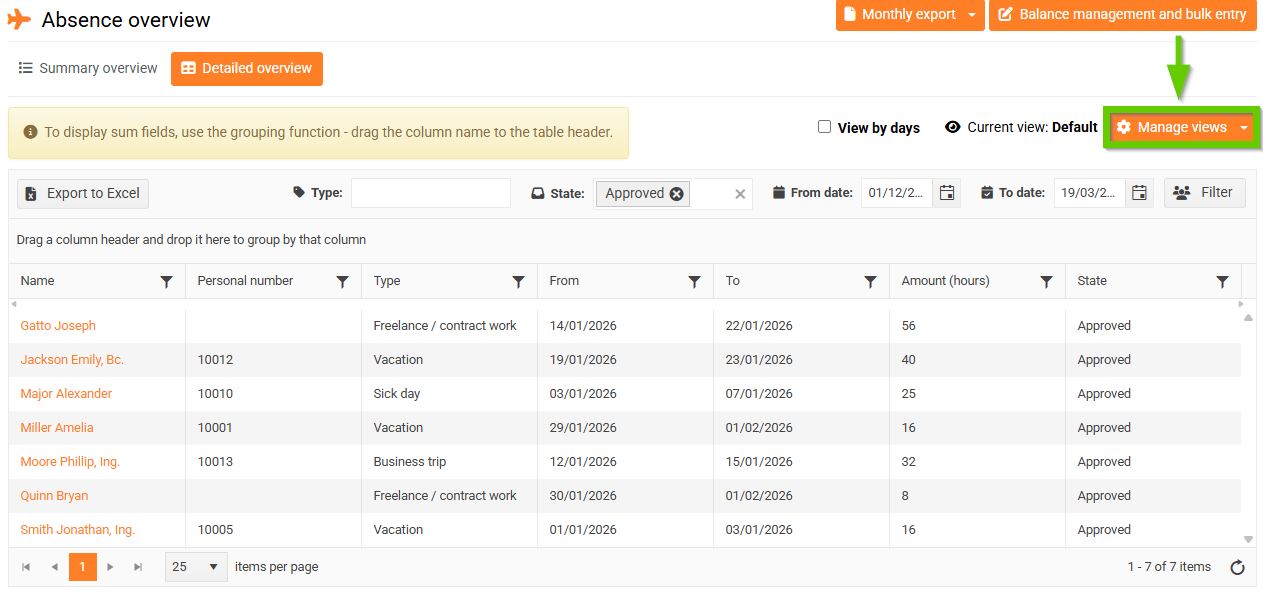
Task: Click the Export to Excel button
Action: [x=83, y=193]
